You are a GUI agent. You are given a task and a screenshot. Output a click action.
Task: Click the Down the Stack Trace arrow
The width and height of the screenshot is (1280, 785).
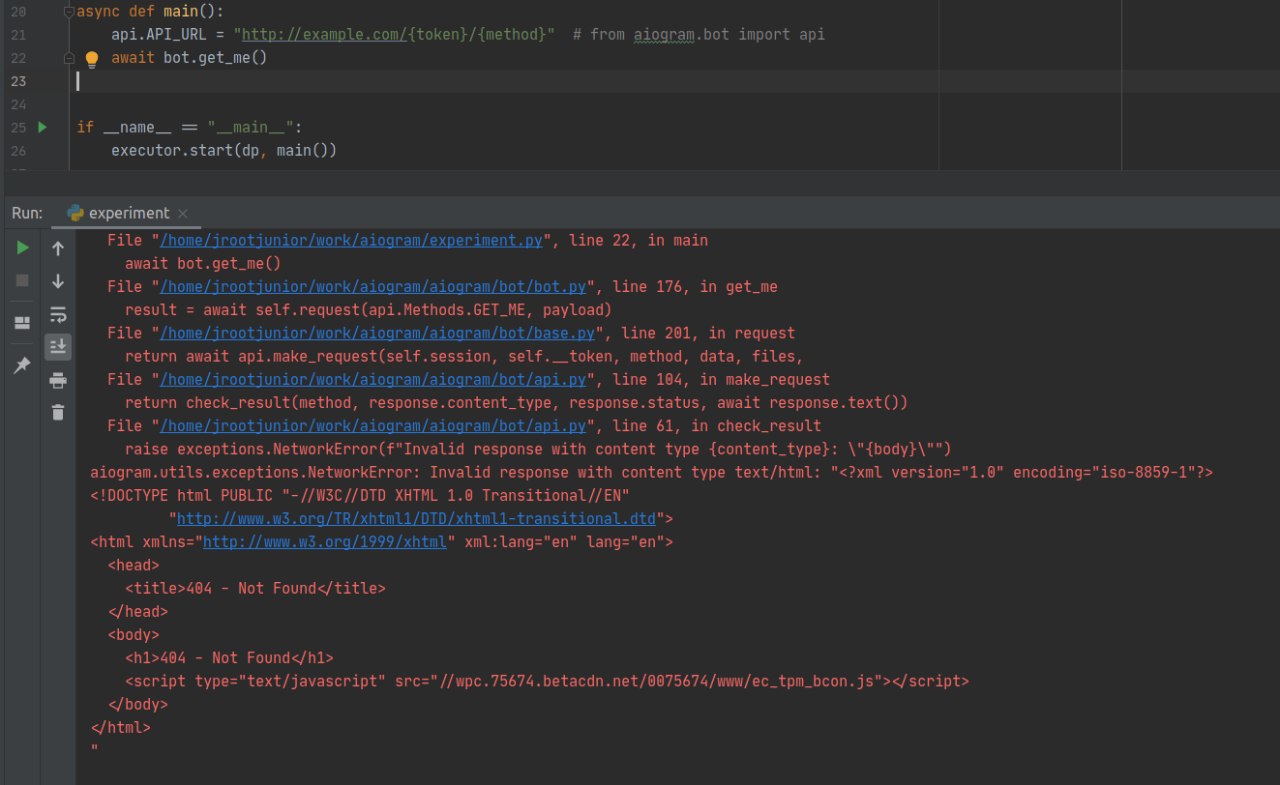tap(58, 281)
